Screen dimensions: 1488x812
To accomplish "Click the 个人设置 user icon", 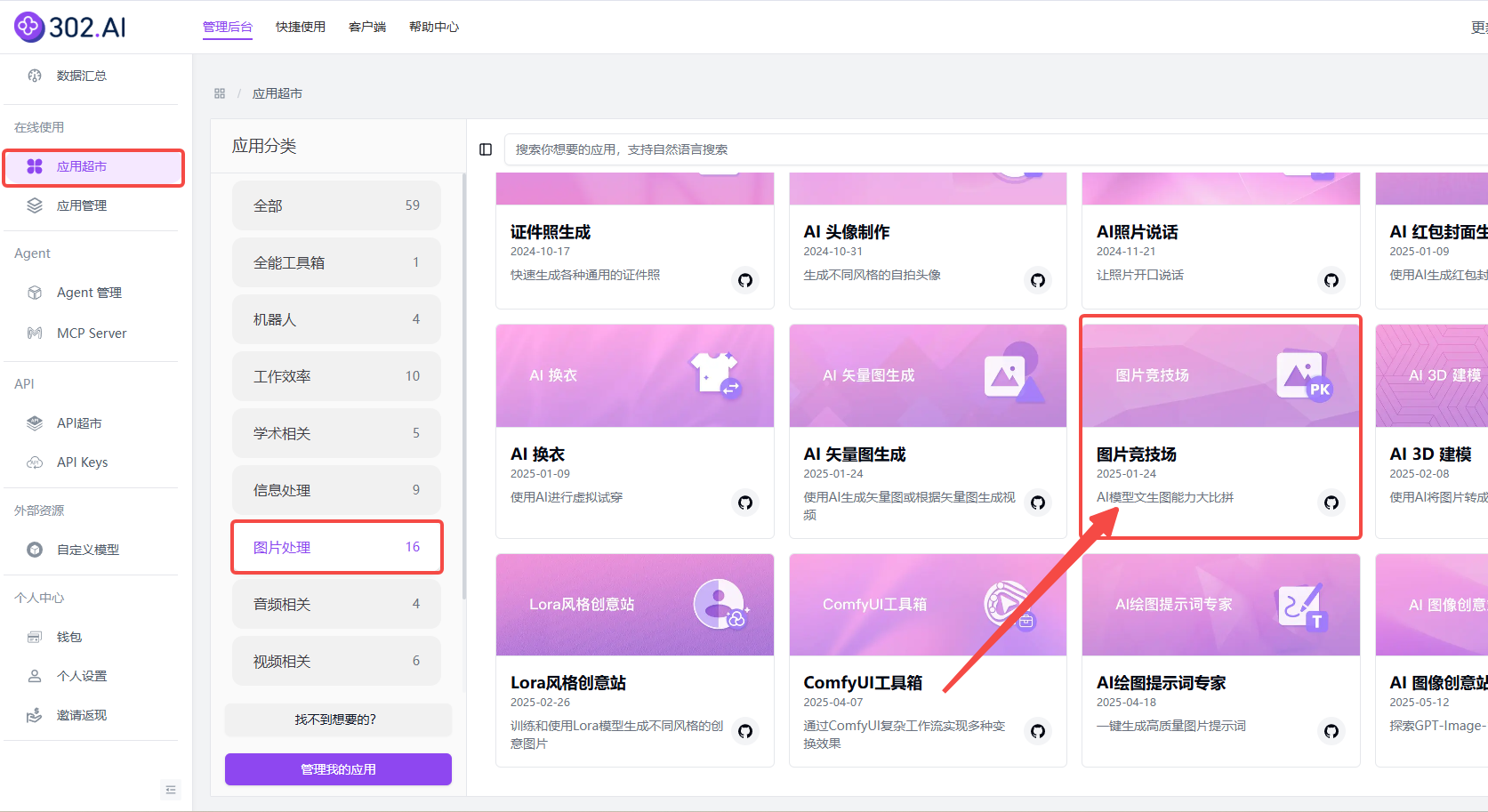I will pyautogui.click(x=35, y=676).
